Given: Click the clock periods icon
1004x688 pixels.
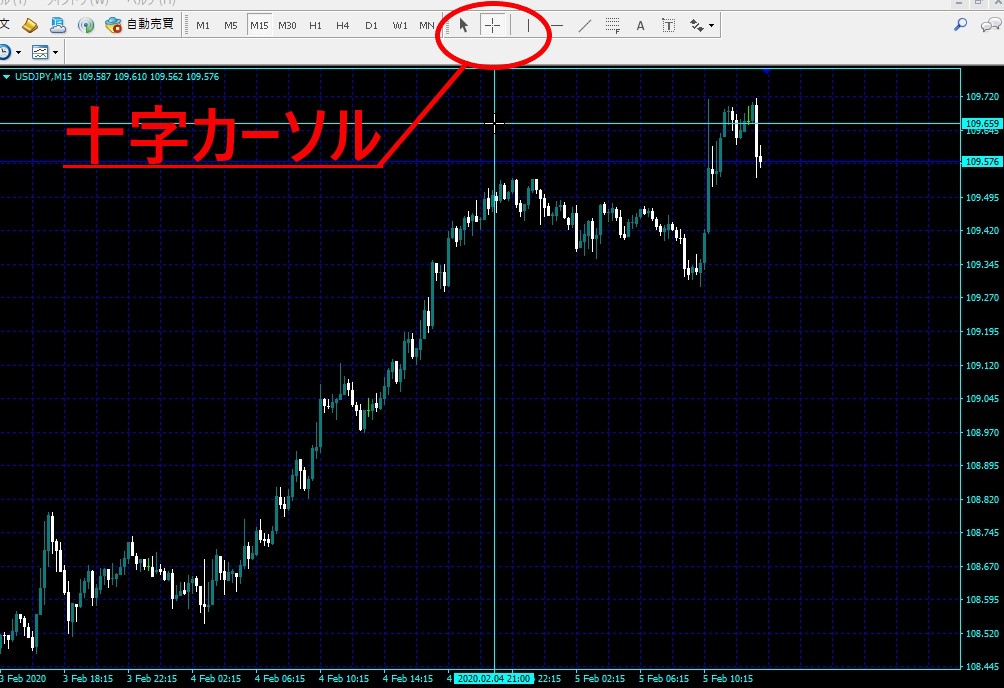Looking at the screenshot, I should 4,52.
